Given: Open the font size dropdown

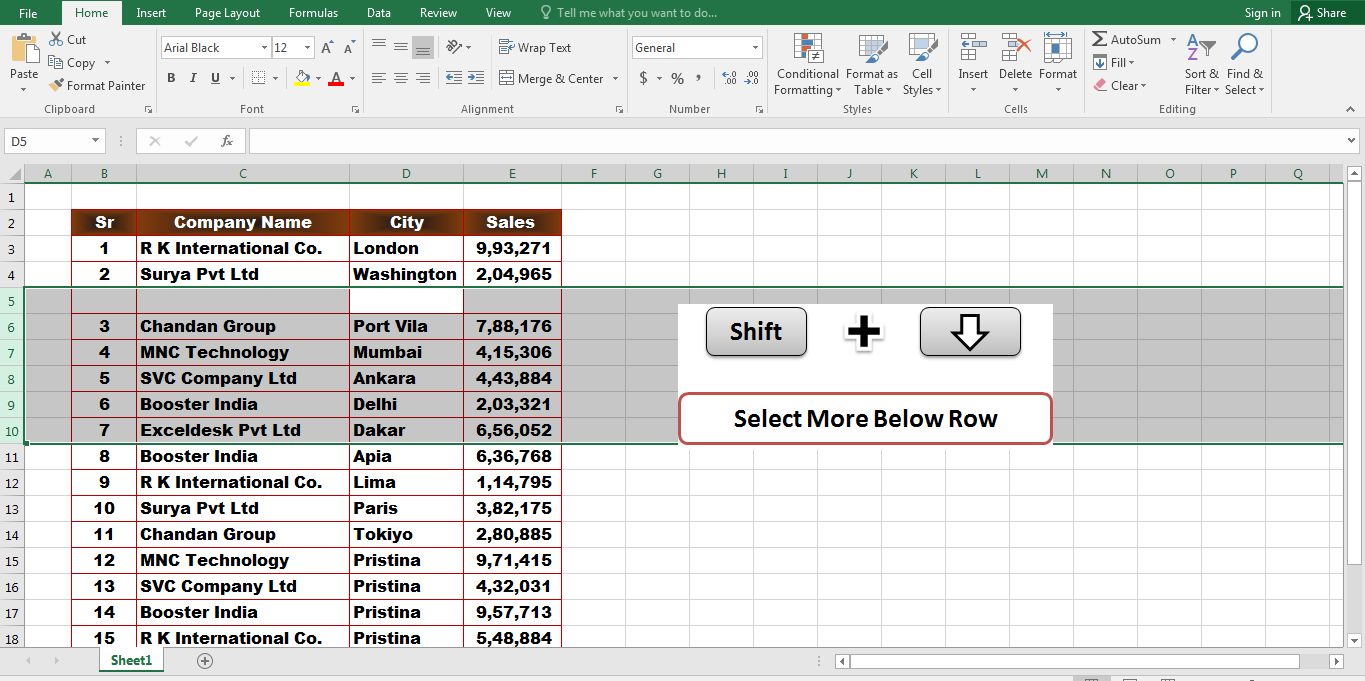Looking at the screenshot, I should click(x=307, y=47).
